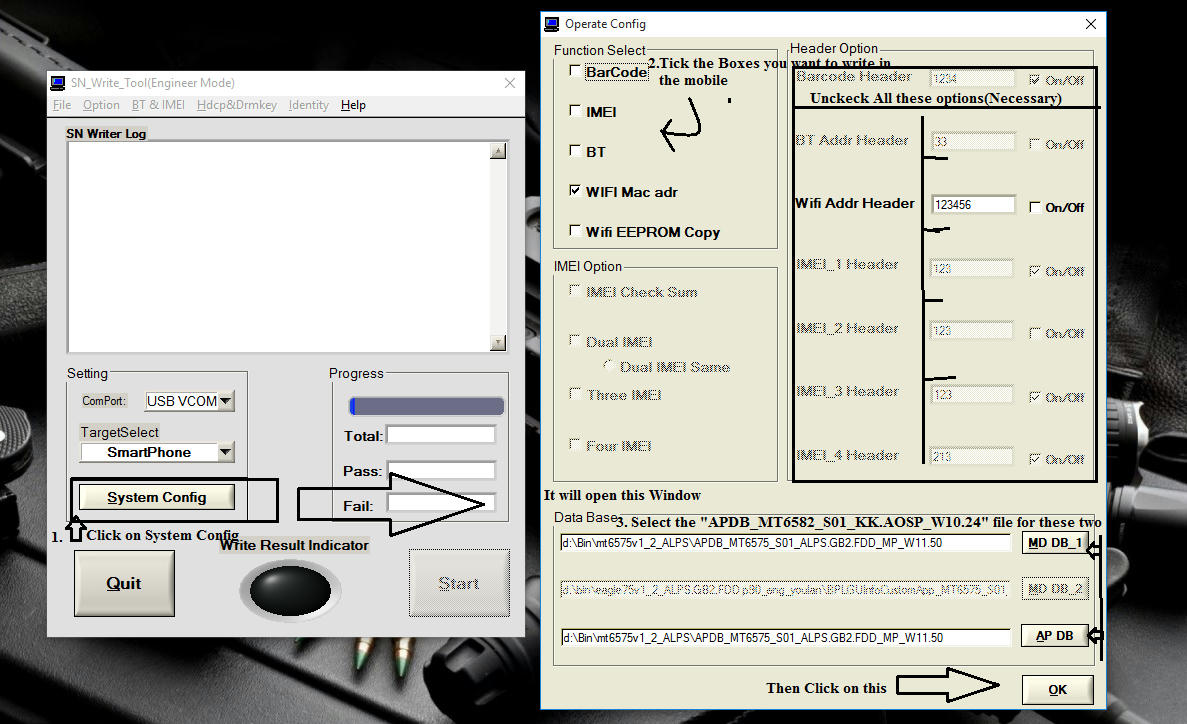Click the progress bar in Progress group
Screen dimensions: 1187x724
(427, 406)
